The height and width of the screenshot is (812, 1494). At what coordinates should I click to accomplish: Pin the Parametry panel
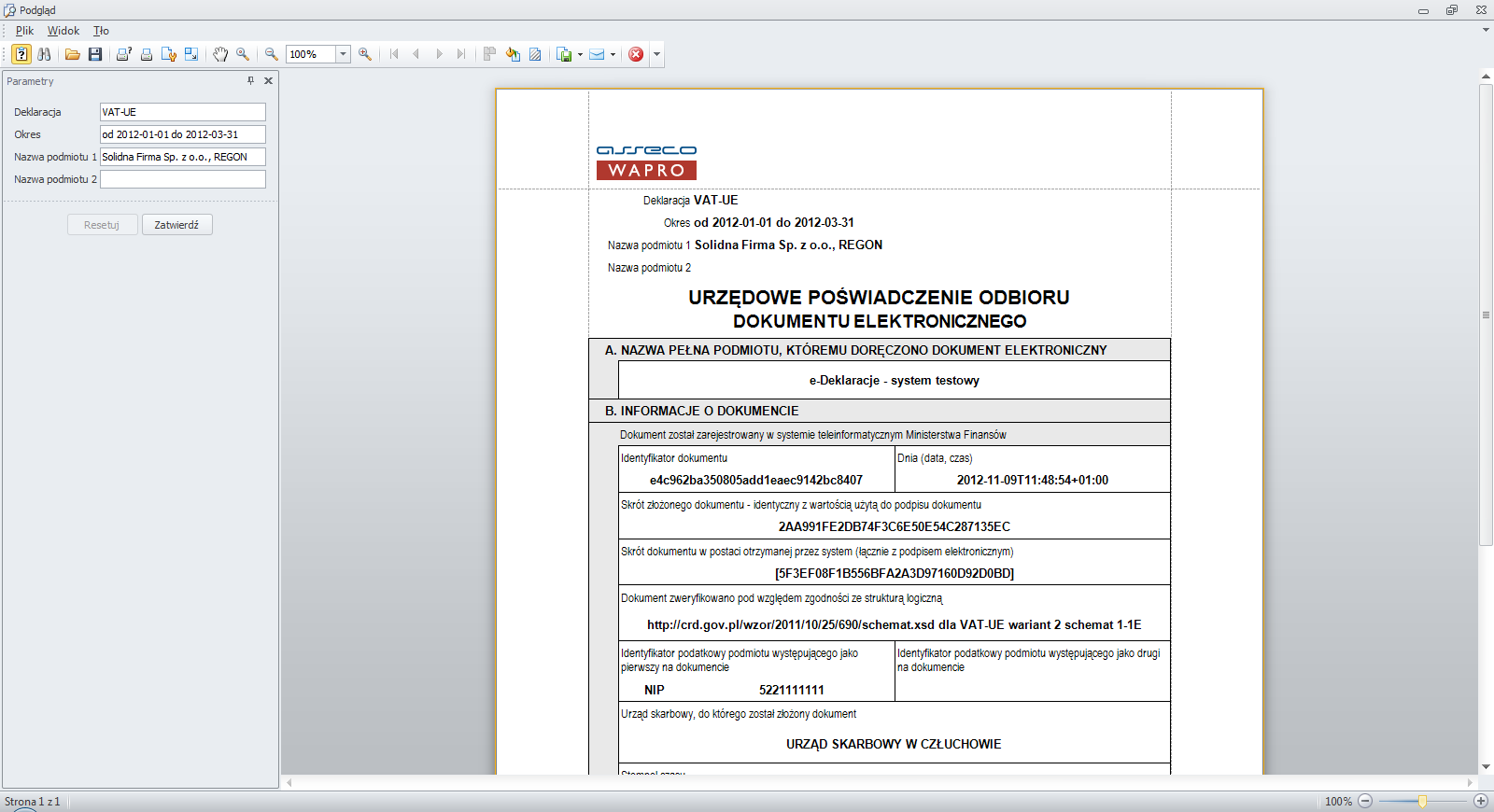pos(250,81)
